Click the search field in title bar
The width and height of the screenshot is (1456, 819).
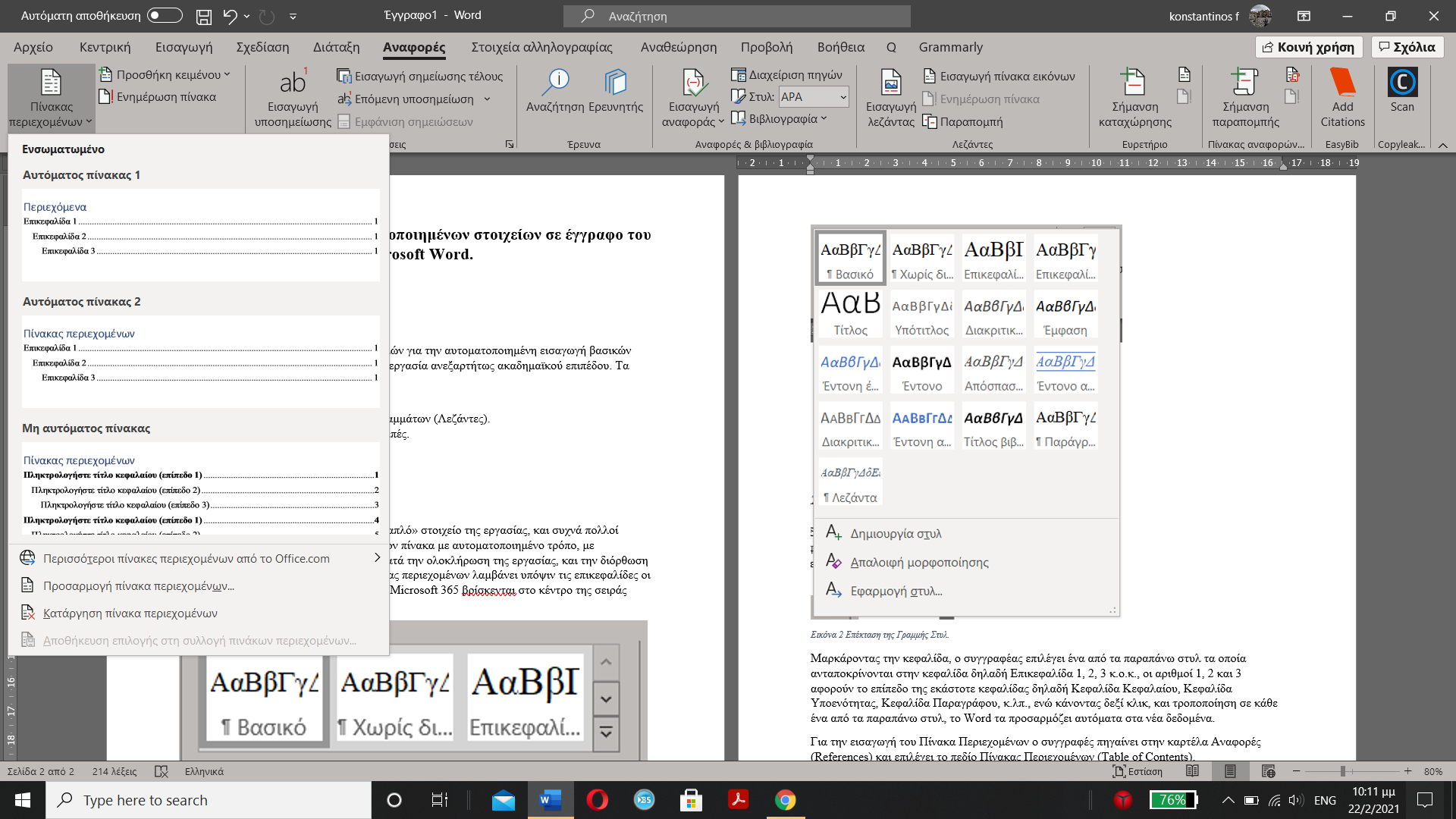736,16
